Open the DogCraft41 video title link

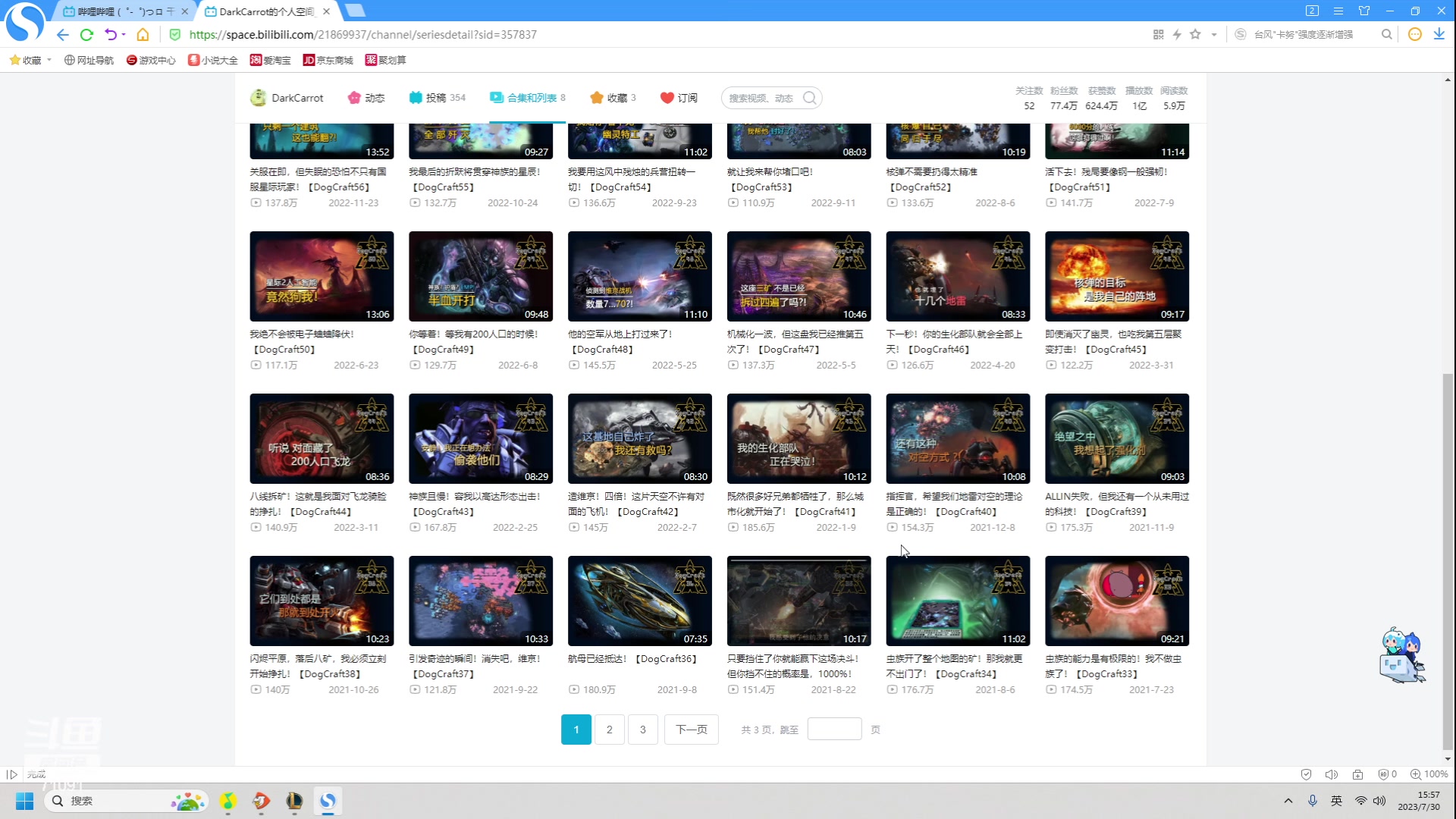[795, 504]
